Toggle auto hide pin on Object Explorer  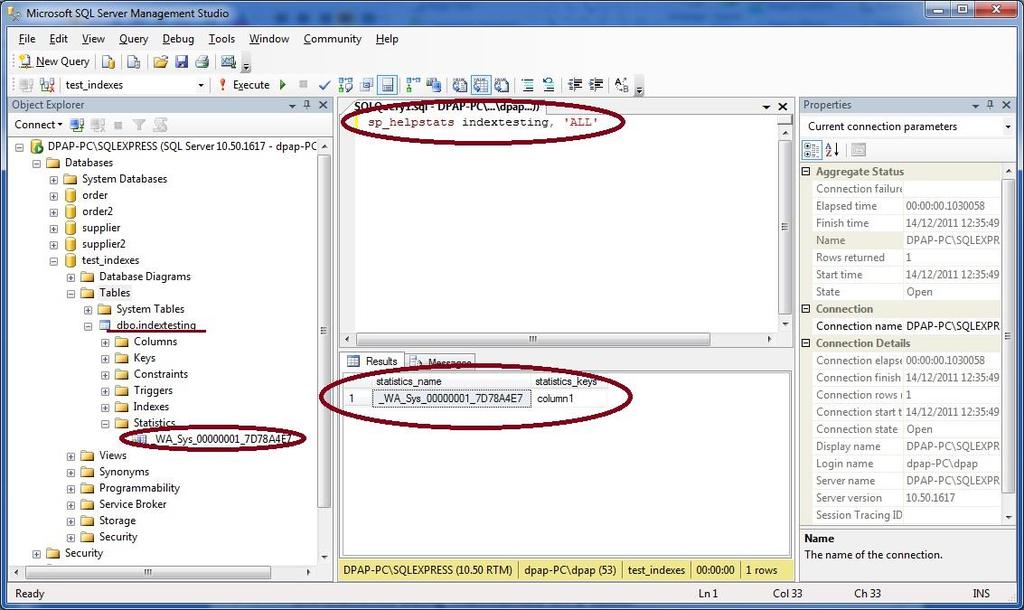click(307, 104)
